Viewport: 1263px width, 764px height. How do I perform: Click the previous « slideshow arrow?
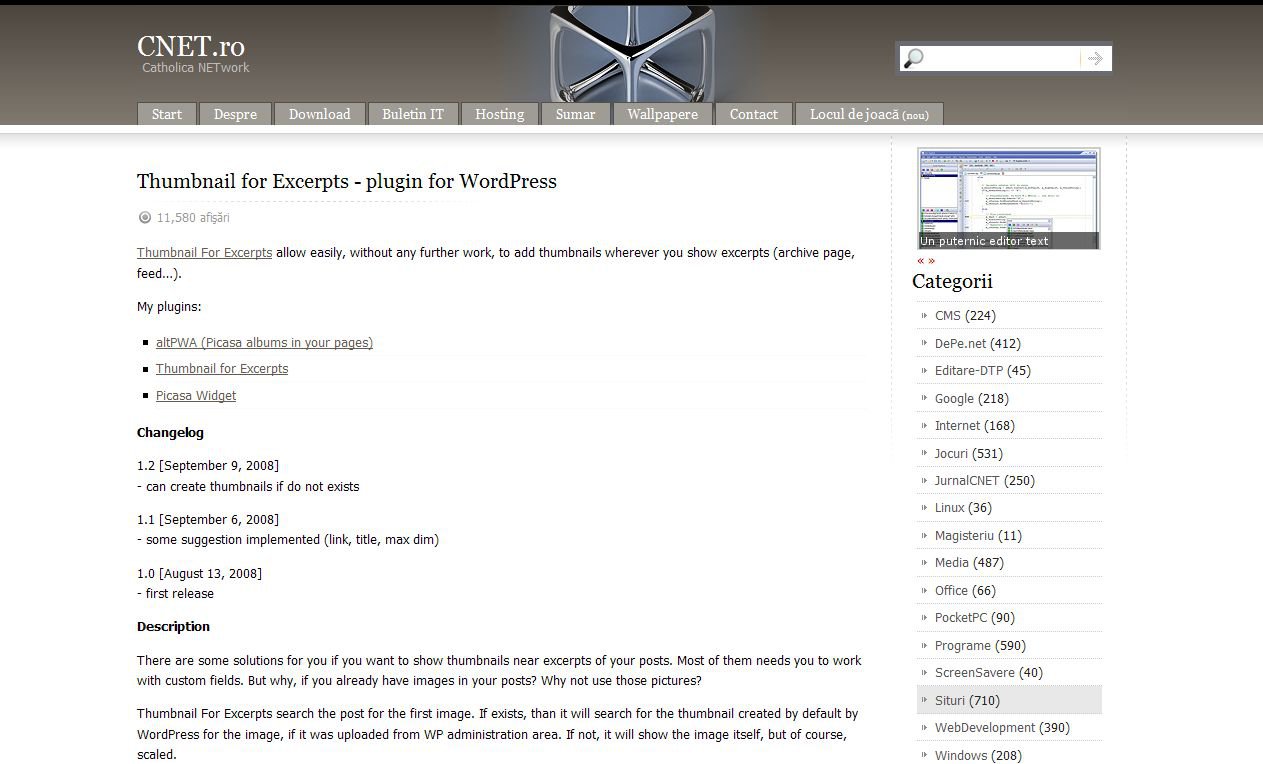[x=921, y=261]
